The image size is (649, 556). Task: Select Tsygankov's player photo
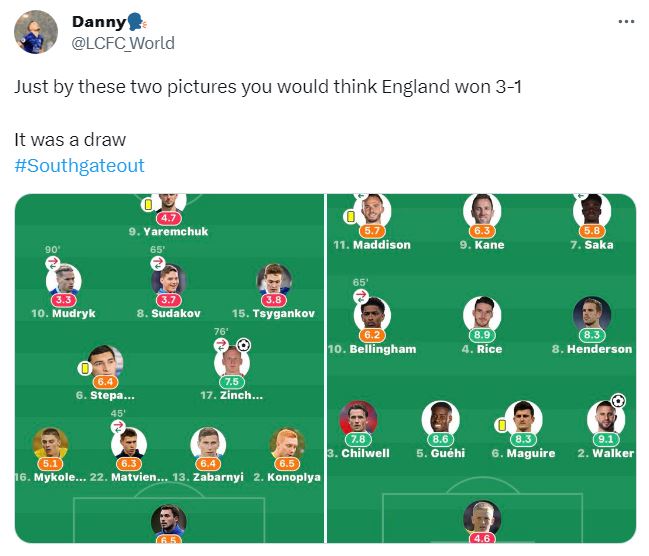[274, 279]
